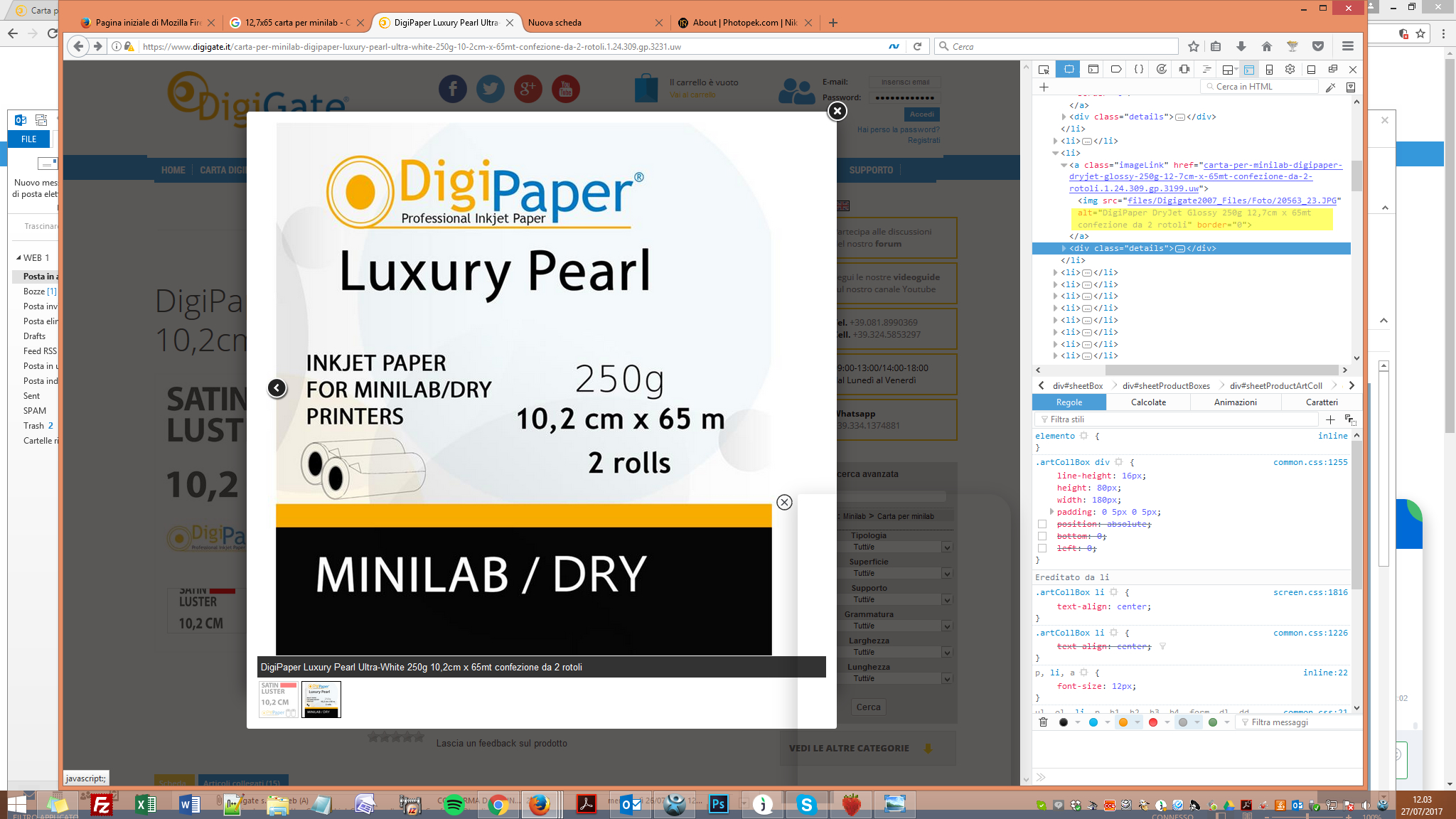
Task: Switch to the Caratteri tab
Action: tap(1322, 402)
